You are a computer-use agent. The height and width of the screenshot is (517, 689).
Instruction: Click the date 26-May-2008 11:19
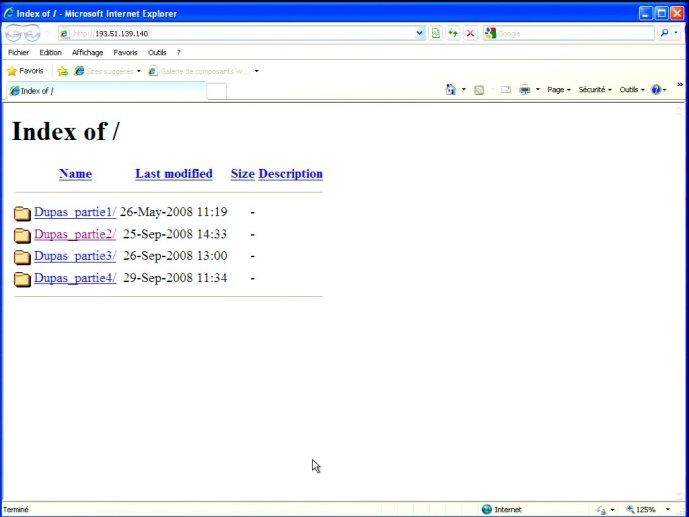click(174, 212)
